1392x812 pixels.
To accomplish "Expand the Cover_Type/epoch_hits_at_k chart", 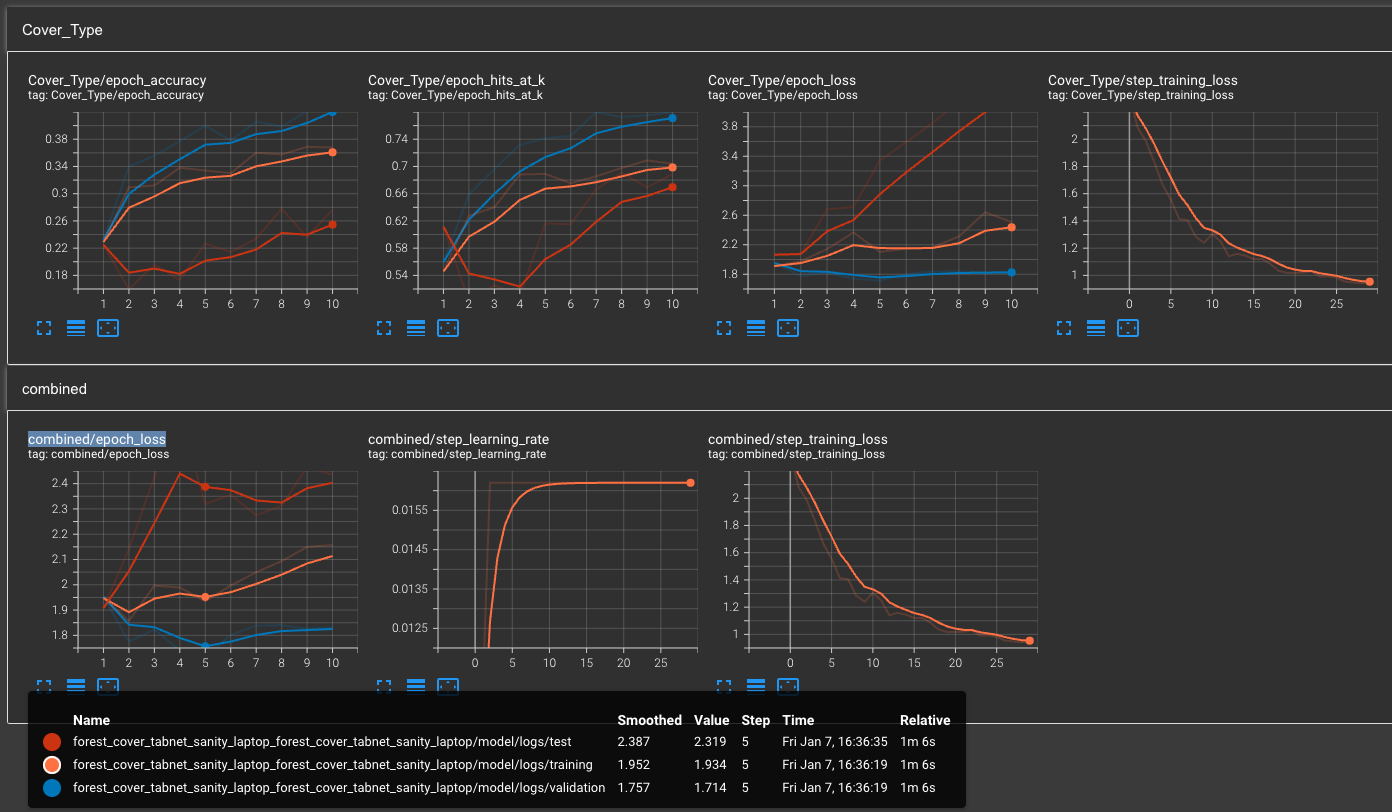I will click(384, 327).
